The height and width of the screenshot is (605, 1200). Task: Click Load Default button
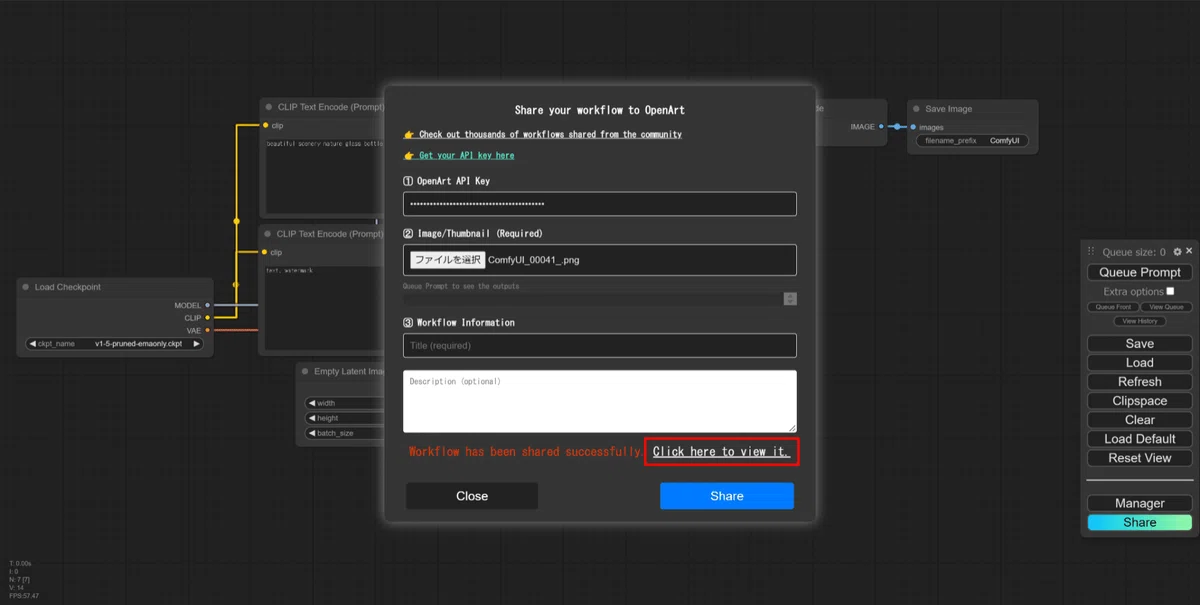point(1140,439)
